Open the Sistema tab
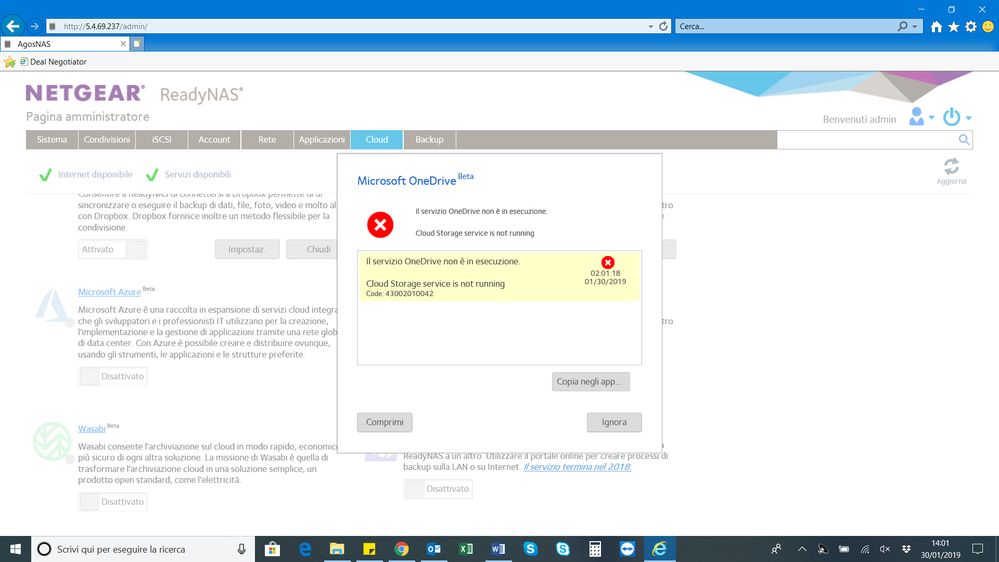The width and height of the screenshot is (999, 562). coord(52,140)
